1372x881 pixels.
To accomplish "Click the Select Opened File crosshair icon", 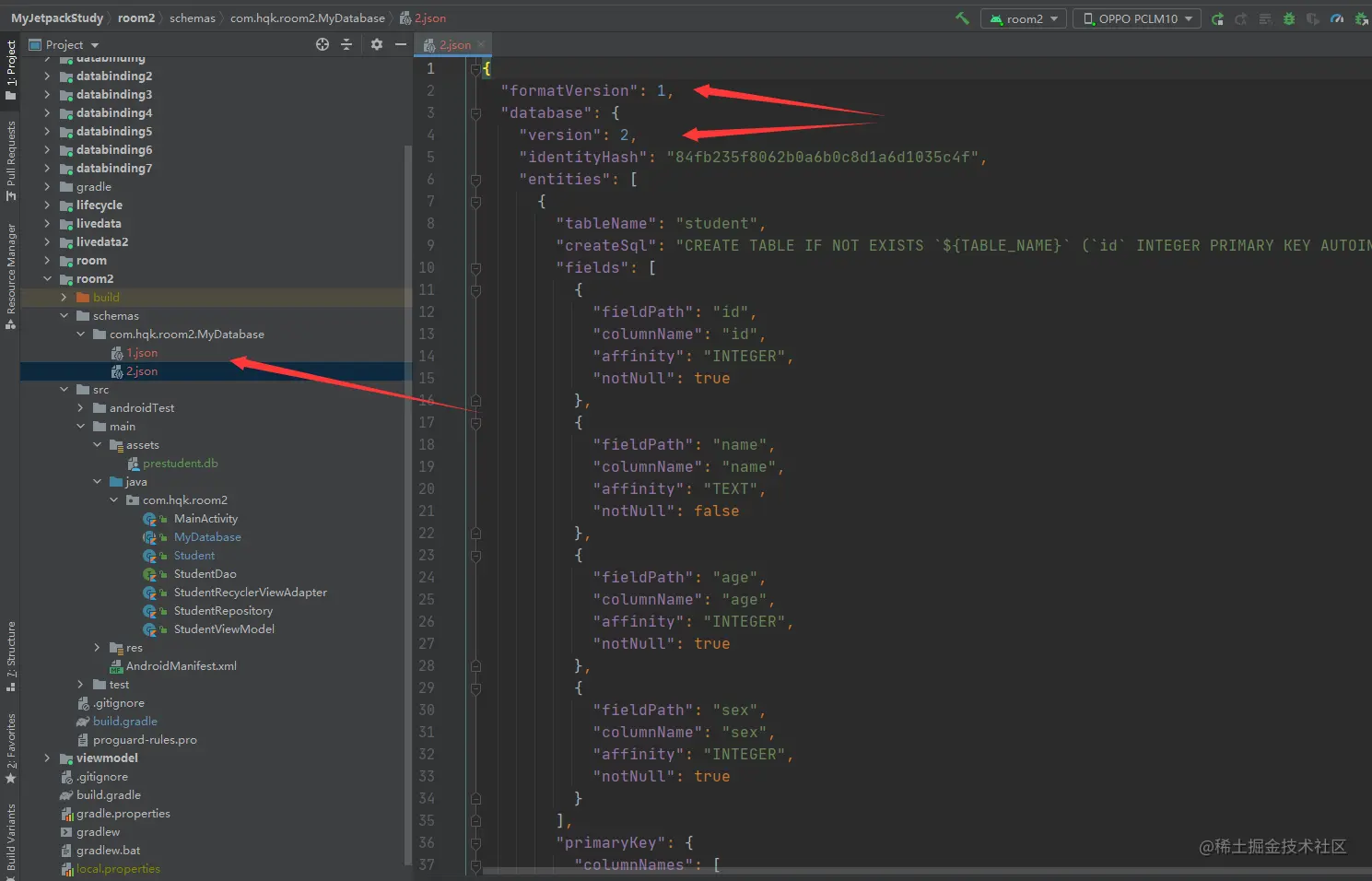I will tap(322, 44).
